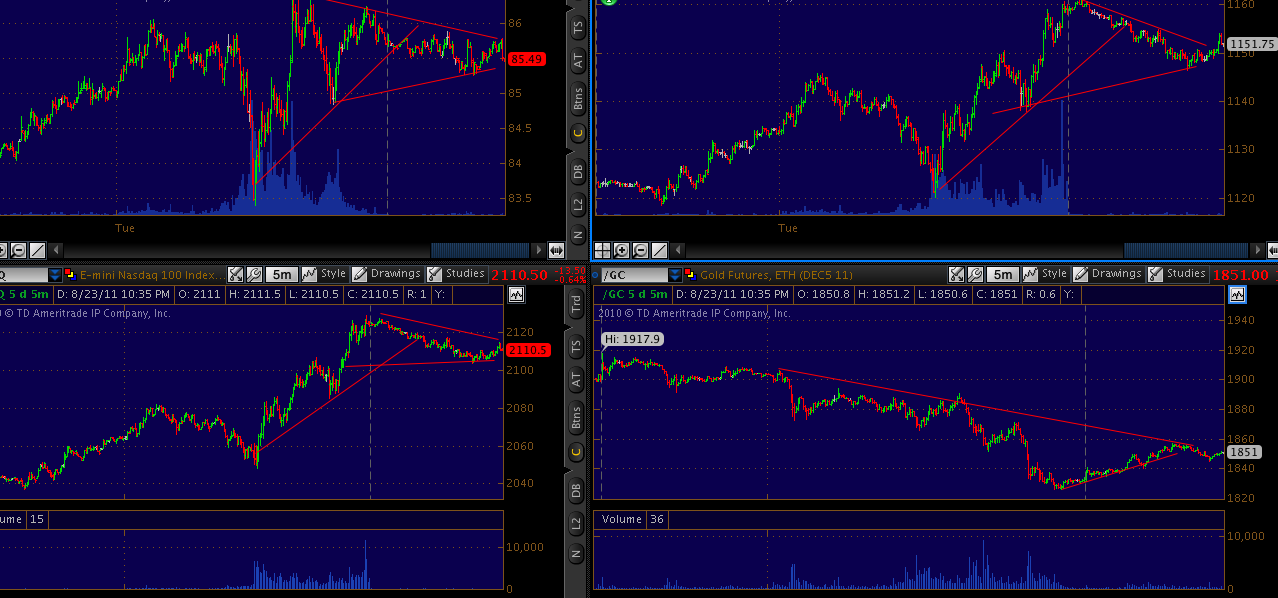Open the Drawings menu on the Gold chart

pos(1108,274)
